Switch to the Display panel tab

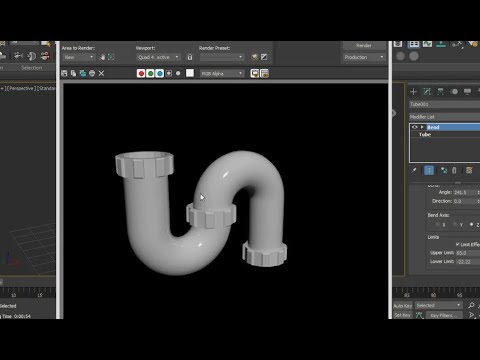point(468,92)
